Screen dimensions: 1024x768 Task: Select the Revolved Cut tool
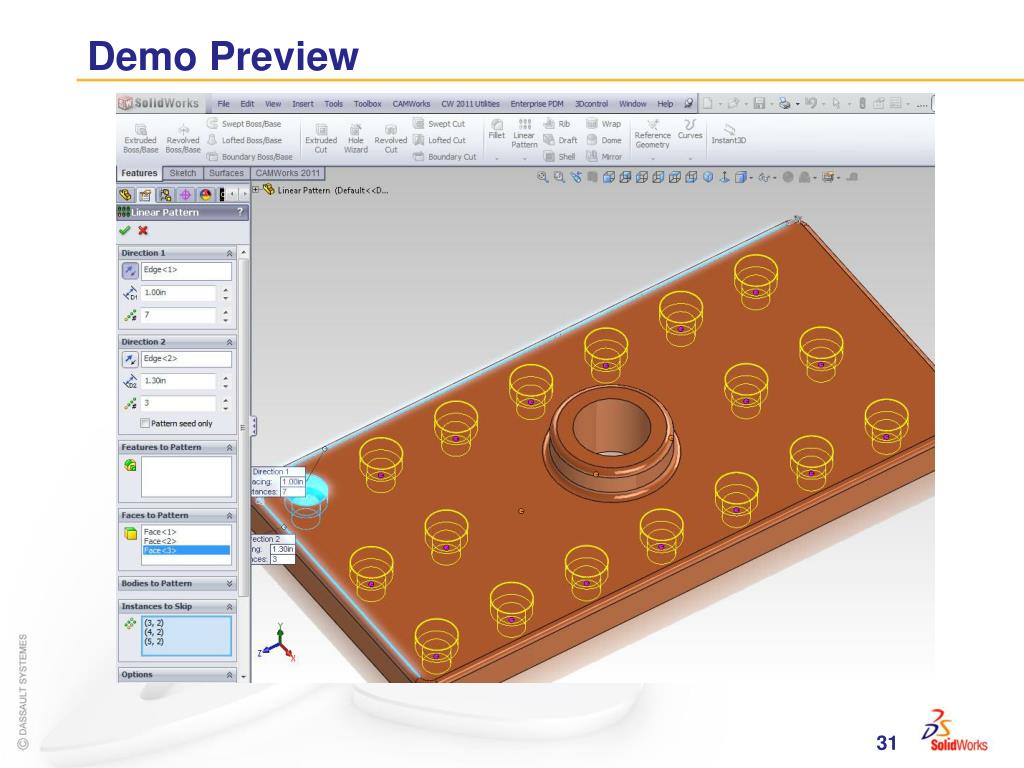click(391, 139)
